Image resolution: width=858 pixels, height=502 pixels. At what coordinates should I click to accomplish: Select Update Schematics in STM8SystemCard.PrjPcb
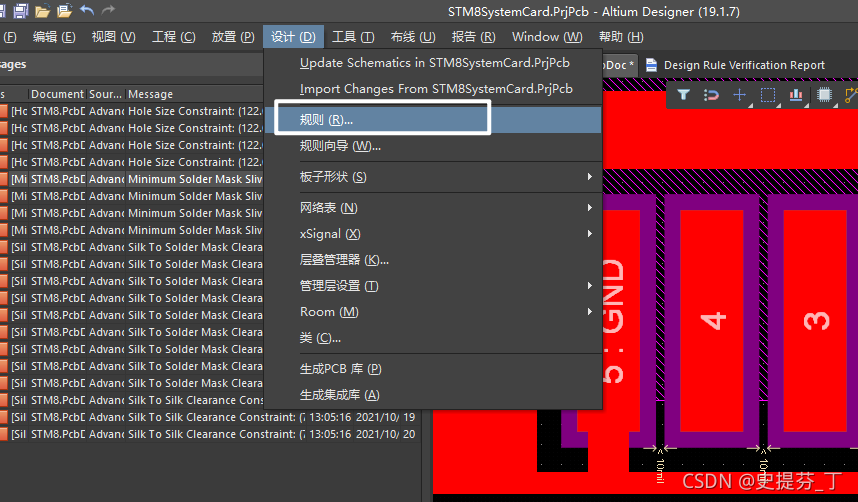click(x=433, y=63)
